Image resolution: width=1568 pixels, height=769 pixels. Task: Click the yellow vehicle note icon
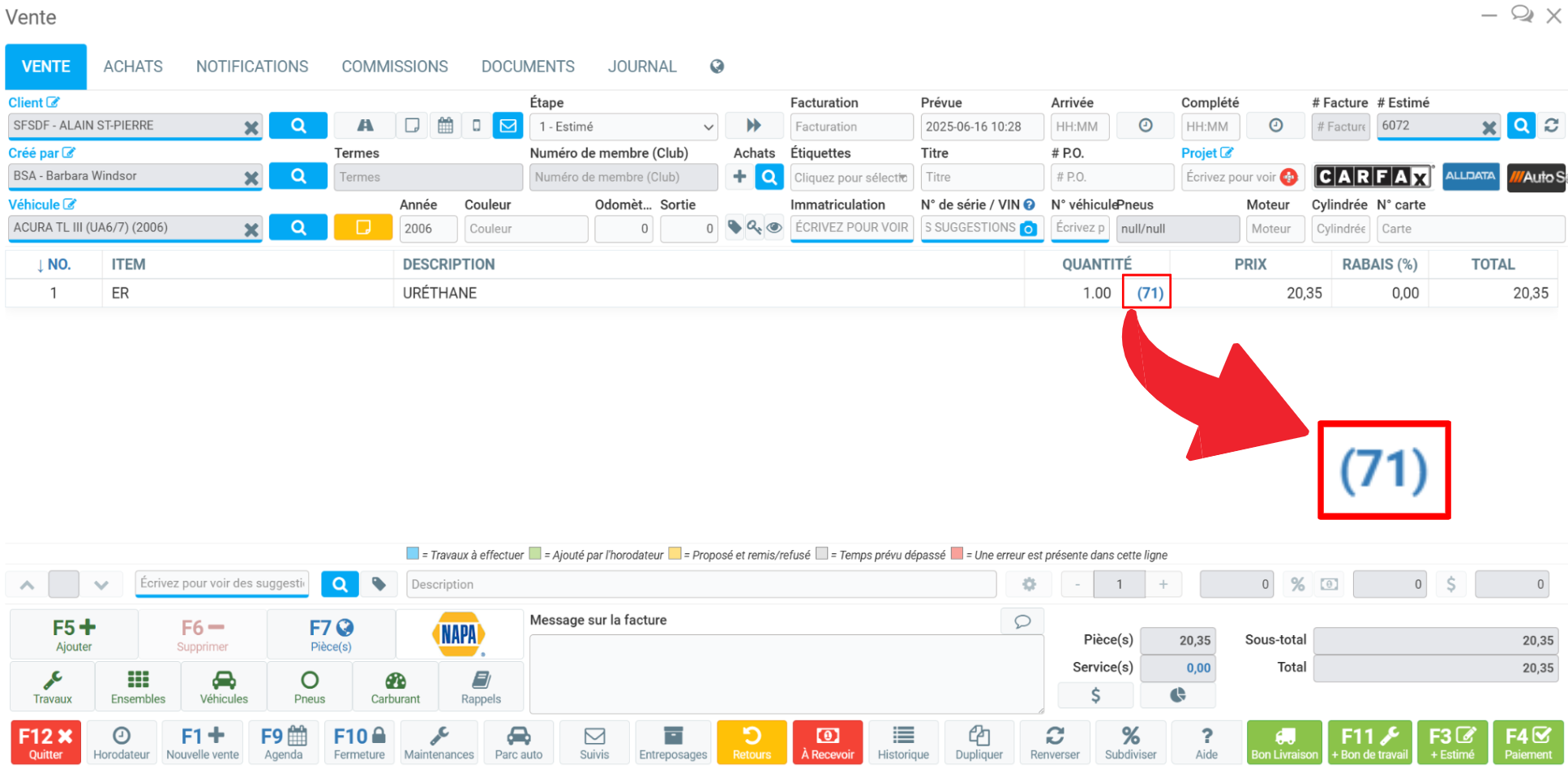[x=362, y=228]
